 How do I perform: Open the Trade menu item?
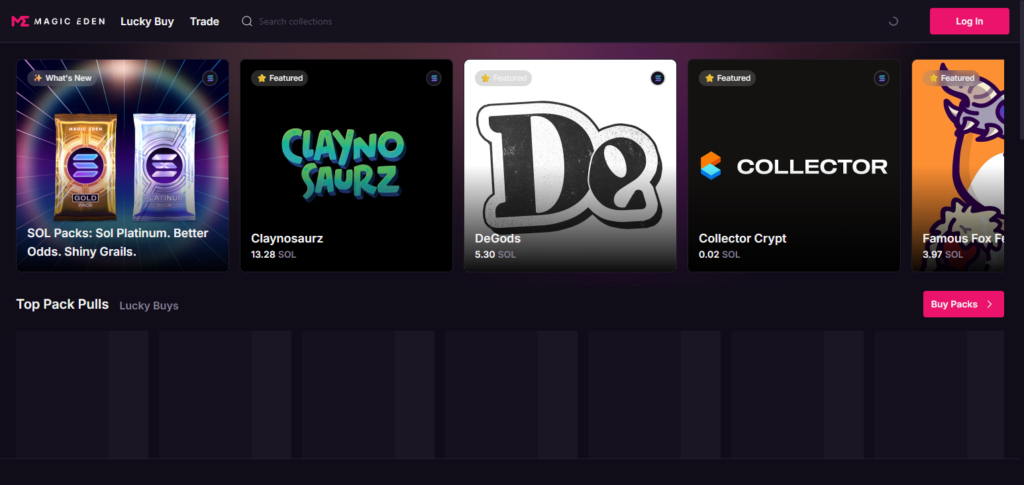pos(204,21)
